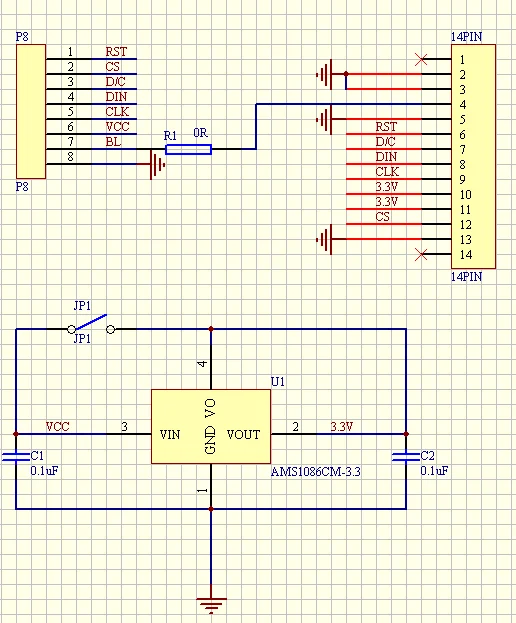Click the P8 connector body
The image size is (516, 623).
31,111
